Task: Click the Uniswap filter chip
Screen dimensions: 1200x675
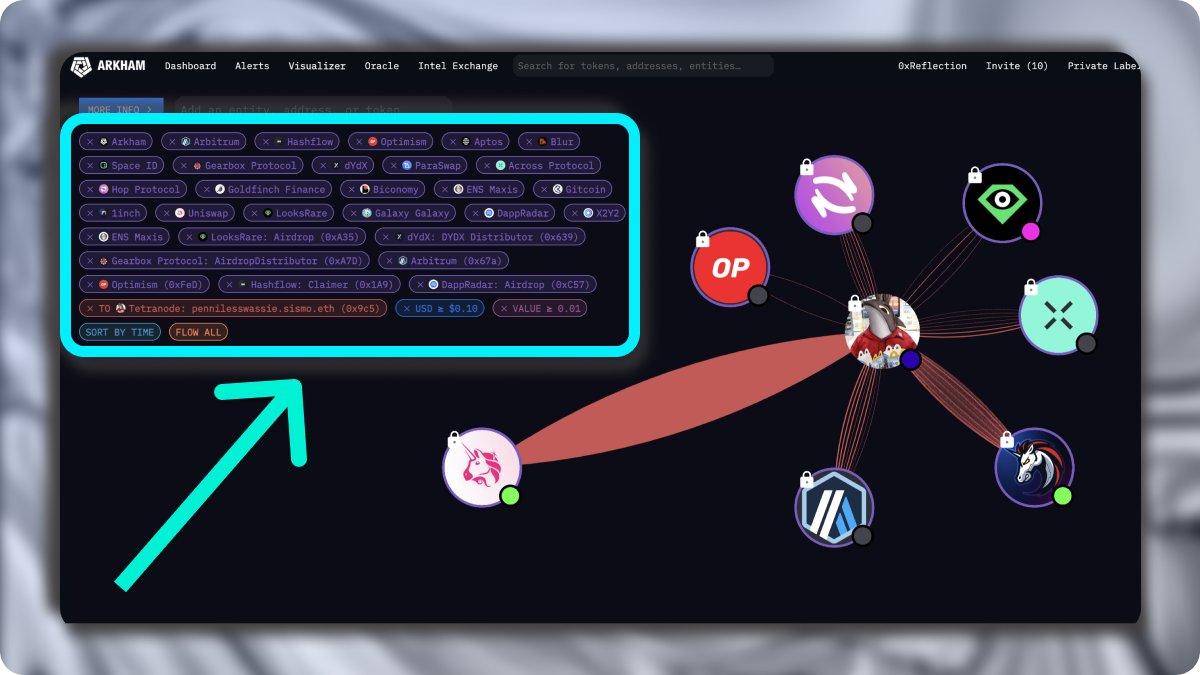Action: coord(197,213)
